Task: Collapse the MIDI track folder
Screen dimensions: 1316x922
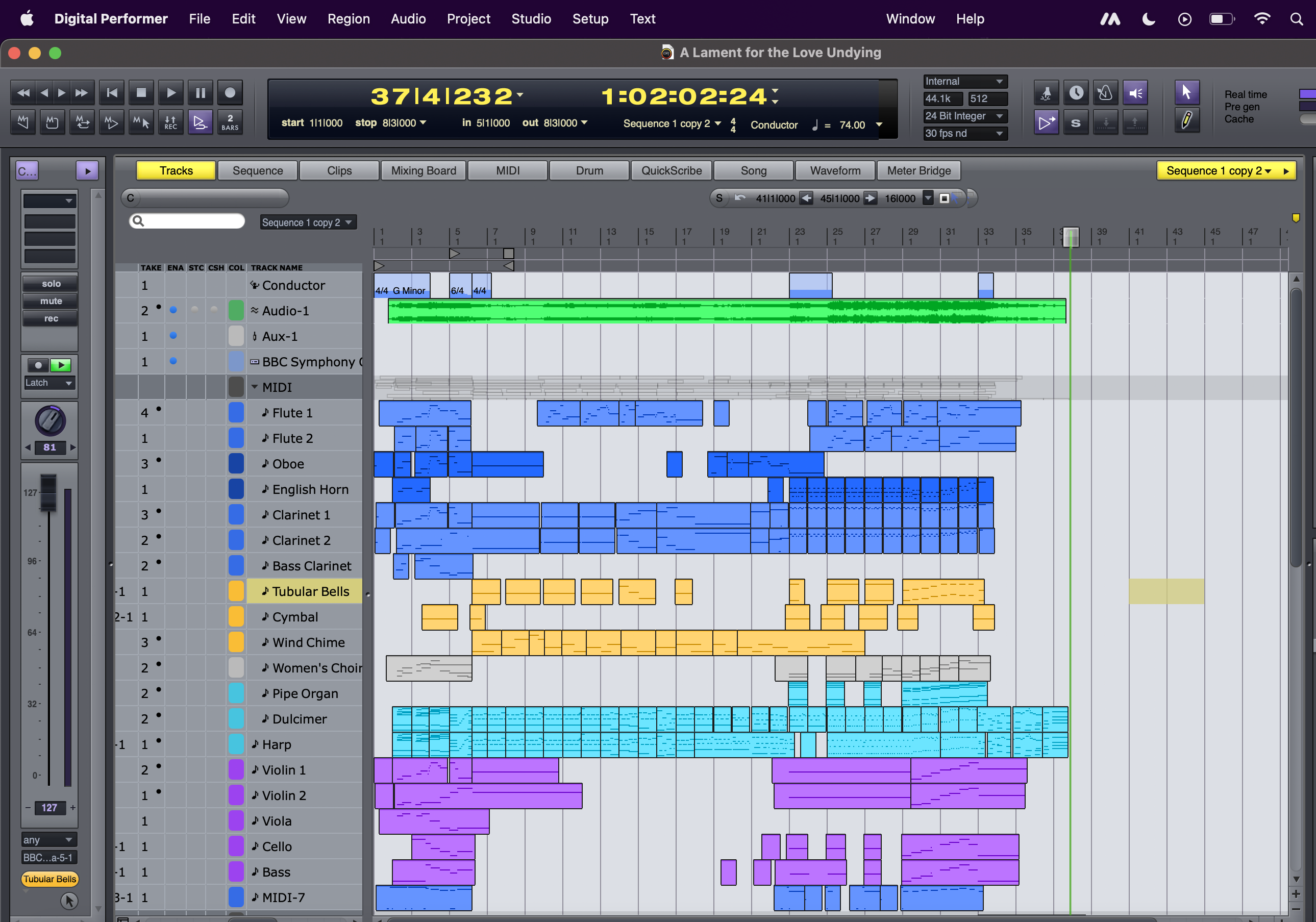Action: [255, 387]
